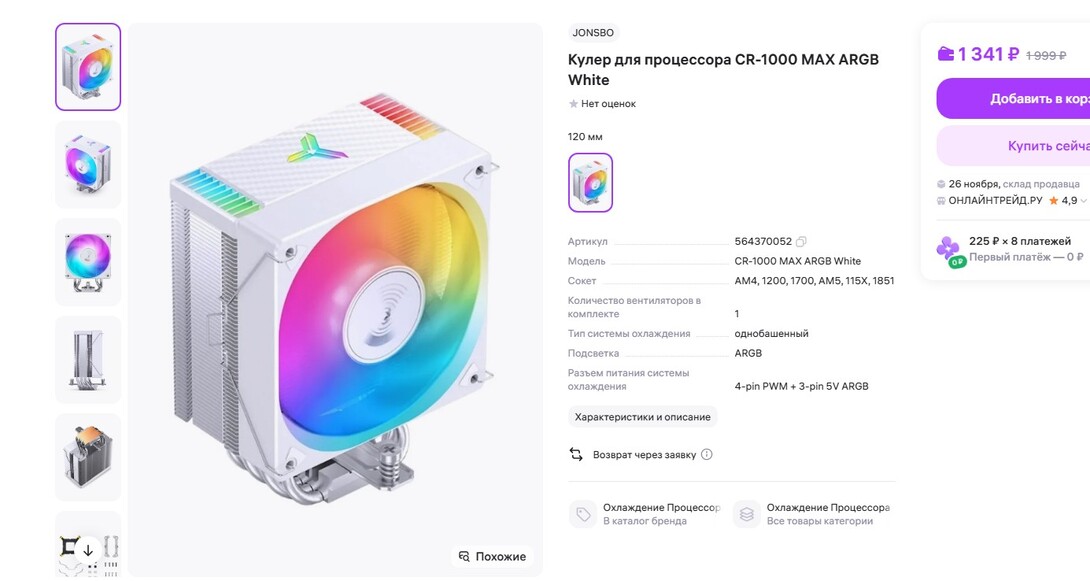This screenshot has height=581, width=1090.
Task: Click the Похожие similar items button
Action: click(492, 556)
